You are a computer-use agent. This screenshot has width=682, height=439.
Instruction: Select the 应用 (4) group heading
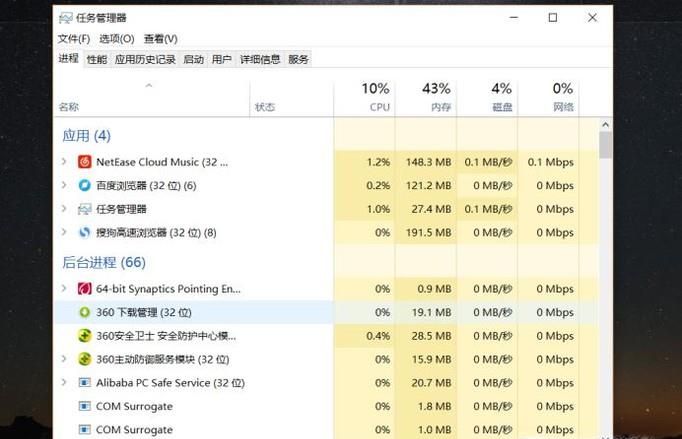(87, 136)
